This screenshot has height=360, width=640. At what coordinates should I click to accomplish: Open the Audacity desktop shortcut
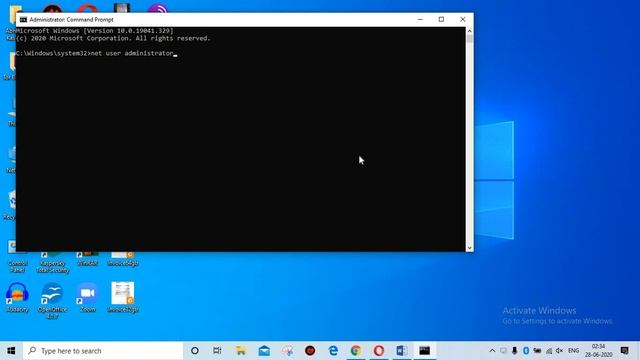tap(17, 297)
